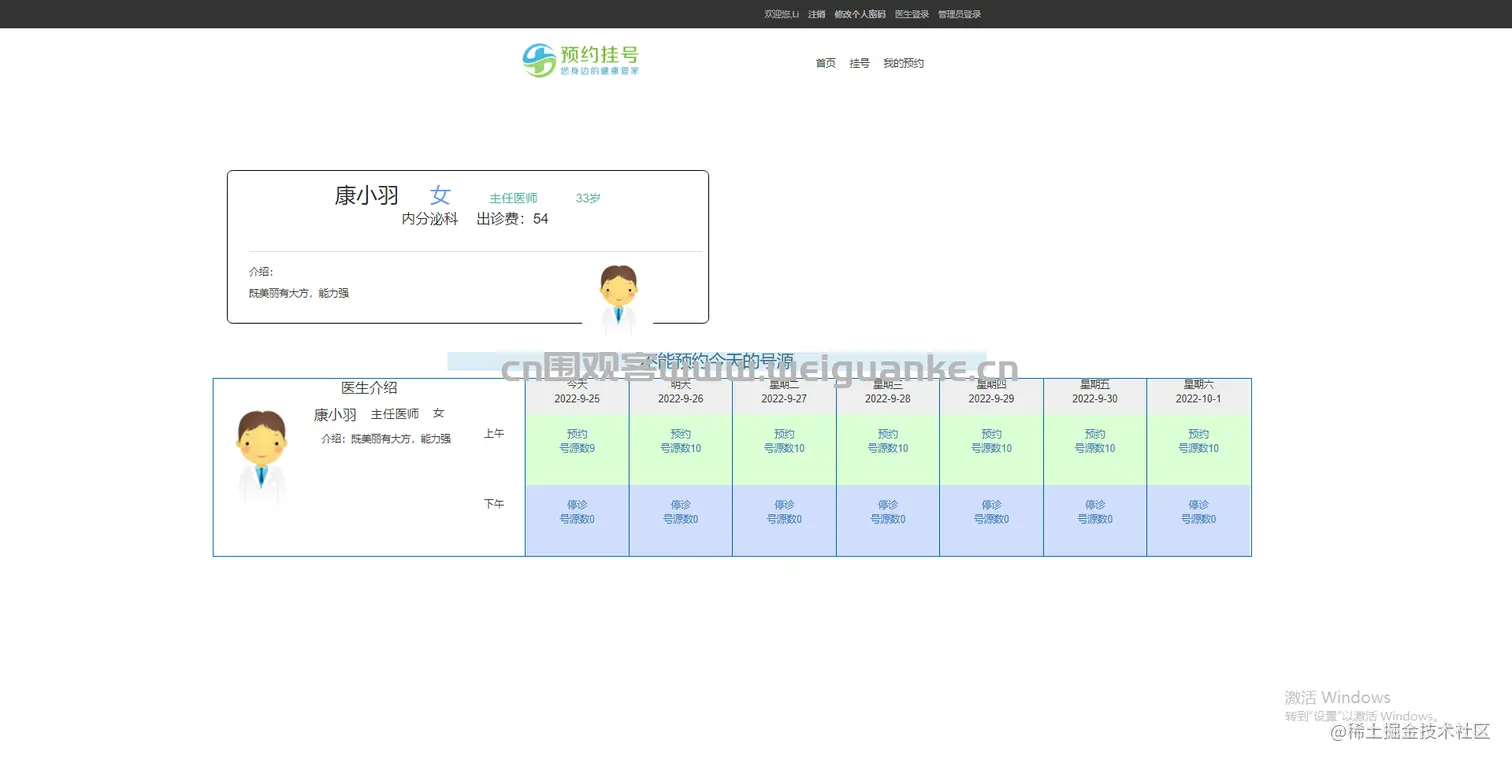
Task: Open 我的预约 navigation item
Action: [903, 63]
